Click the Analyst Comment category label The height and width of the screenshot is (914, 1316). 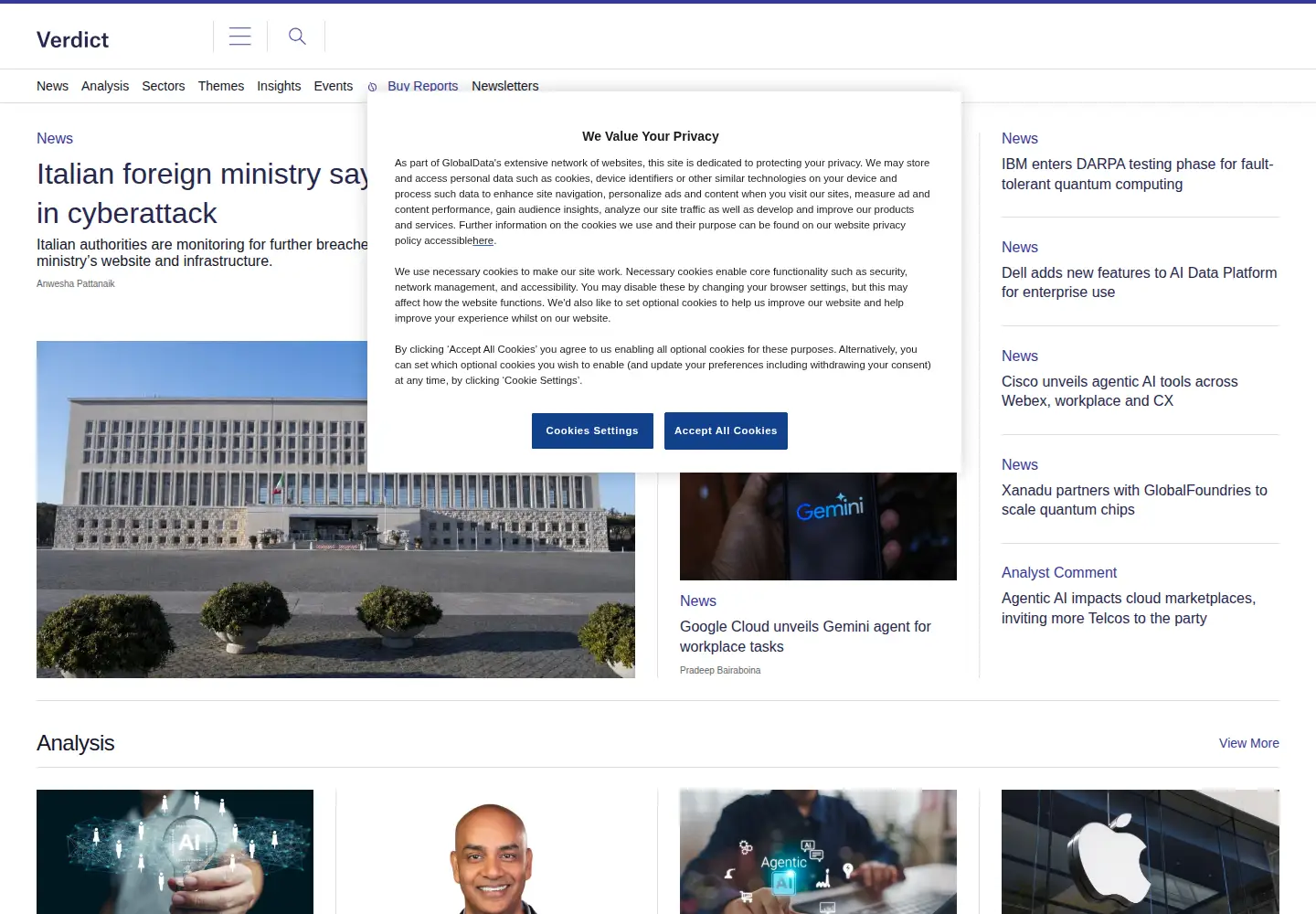1059,572
